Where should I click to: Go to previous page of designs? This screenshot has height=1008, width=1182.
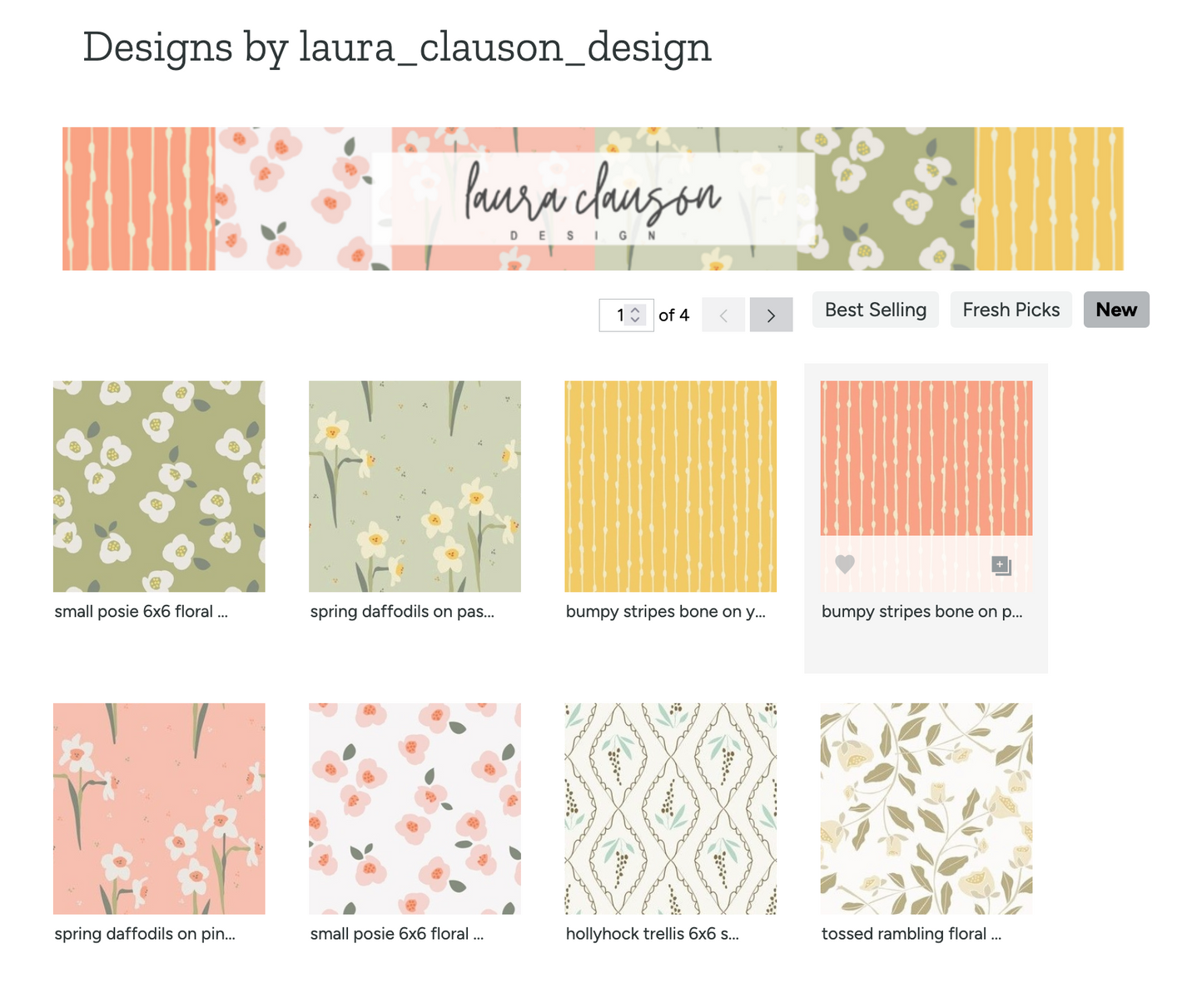tap(723, 315)
